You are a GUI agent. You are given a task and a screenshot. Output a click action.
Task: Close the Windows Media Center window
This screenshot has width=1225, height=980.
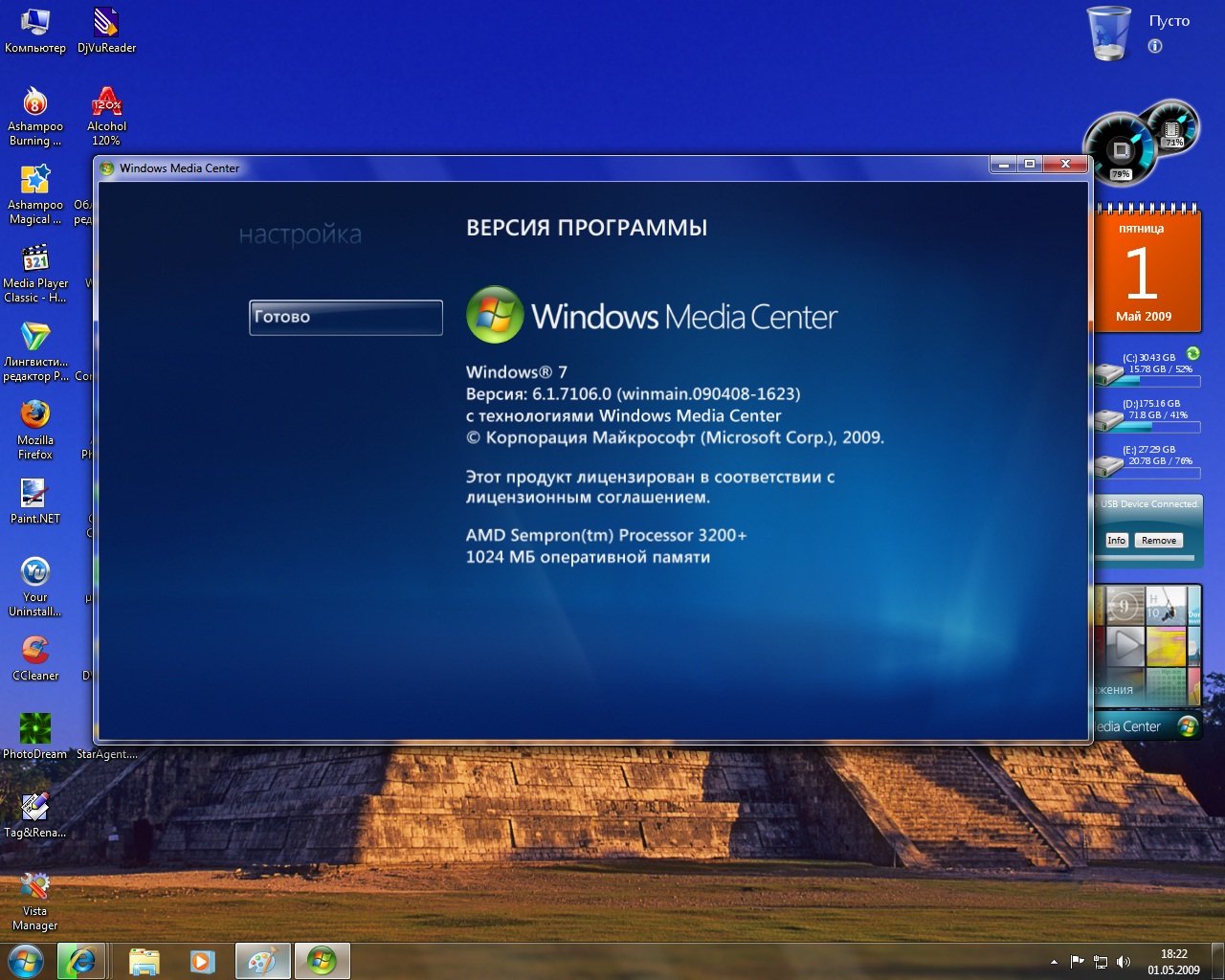[1064, 165]
